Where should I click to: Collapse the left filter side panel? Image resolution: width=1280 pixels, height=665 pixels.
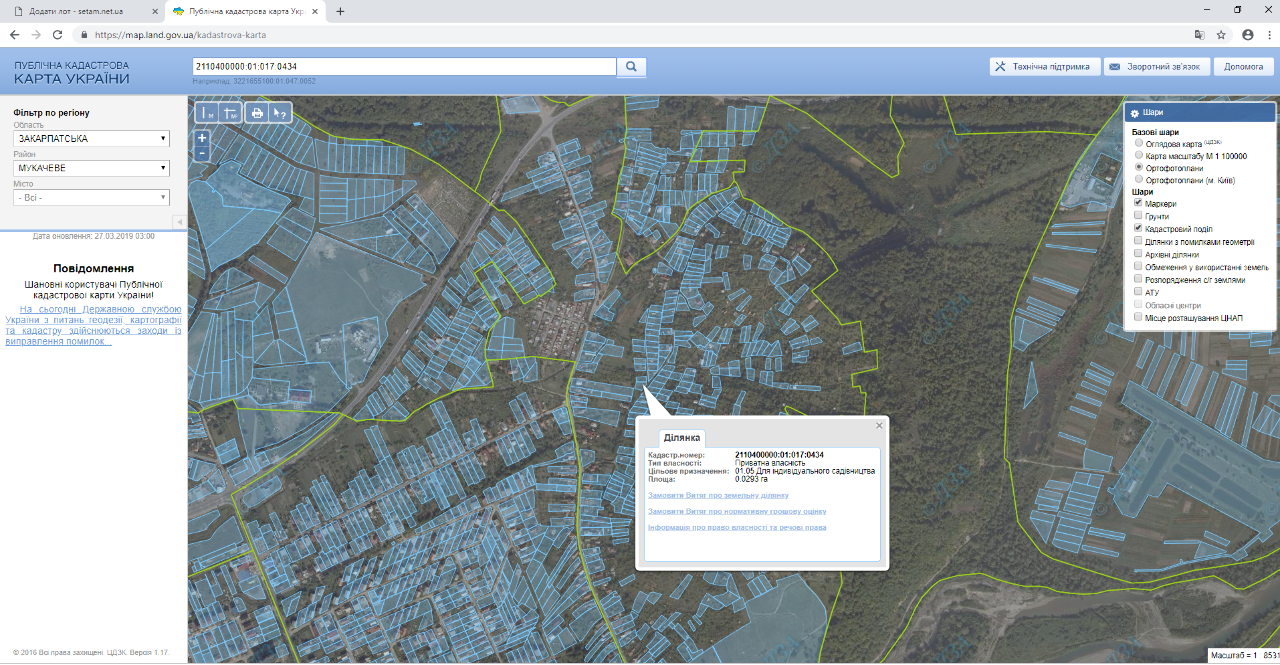coord(179,221)
